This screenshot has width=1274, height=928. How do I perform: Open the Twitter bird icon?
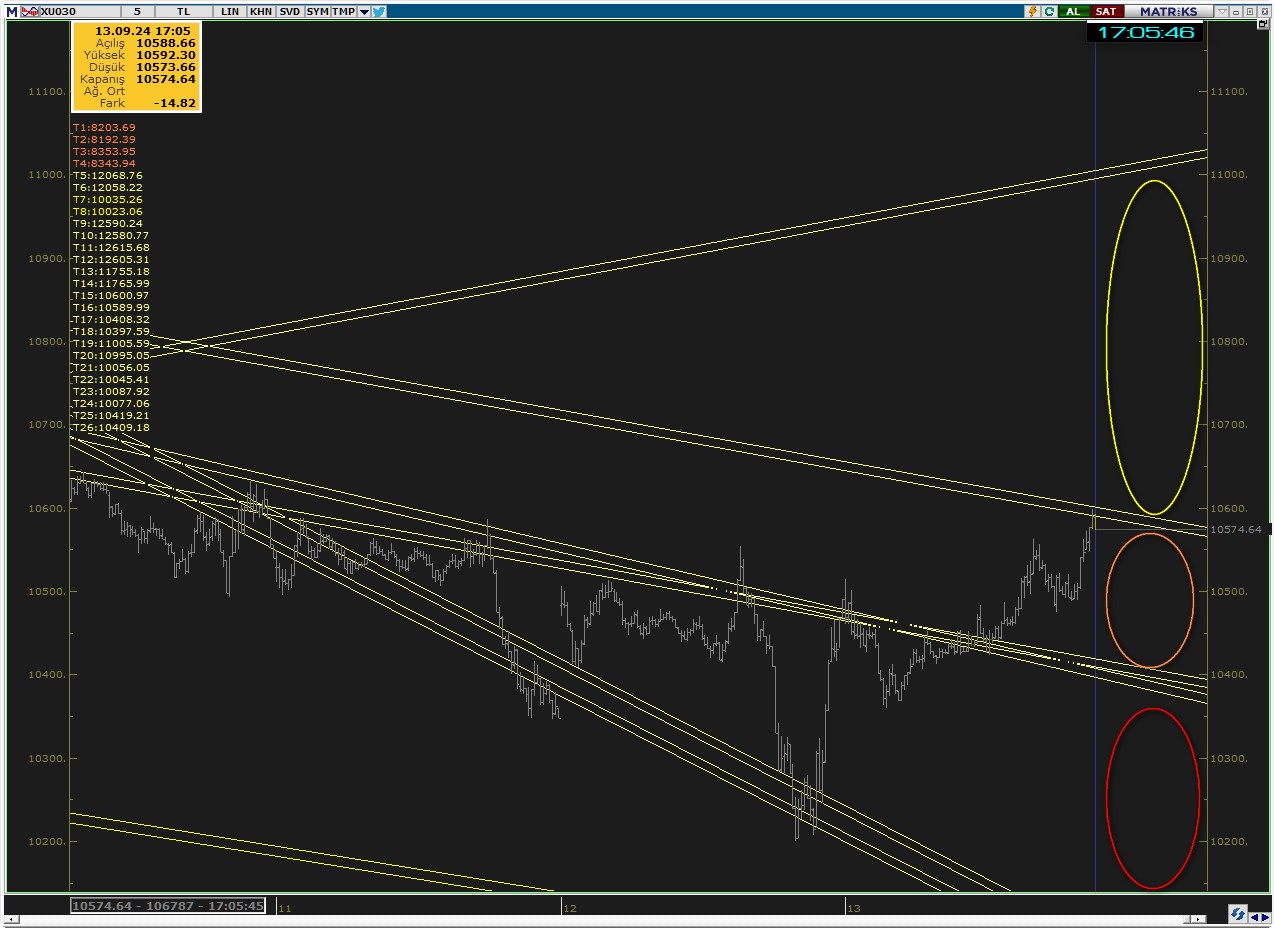[380, 12]
